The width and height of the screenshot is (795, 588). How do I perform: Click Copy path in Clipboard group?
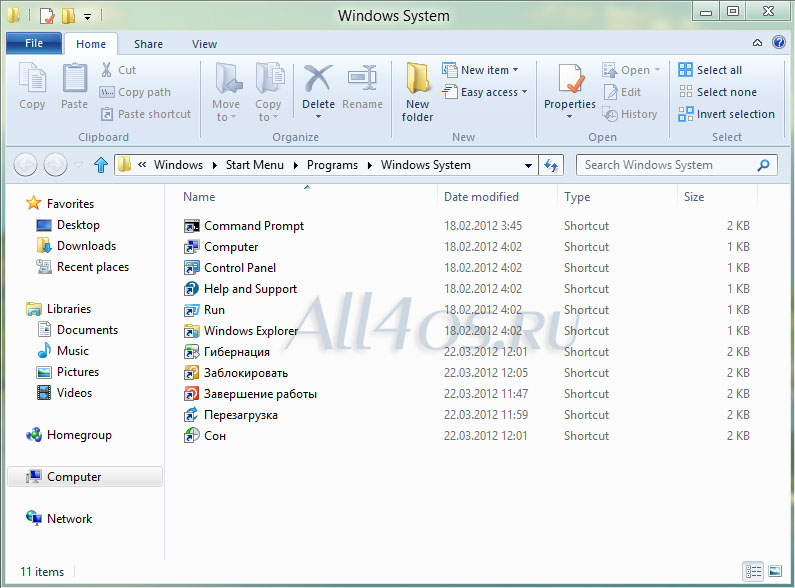pyautogui.click(x=135, y=92)
